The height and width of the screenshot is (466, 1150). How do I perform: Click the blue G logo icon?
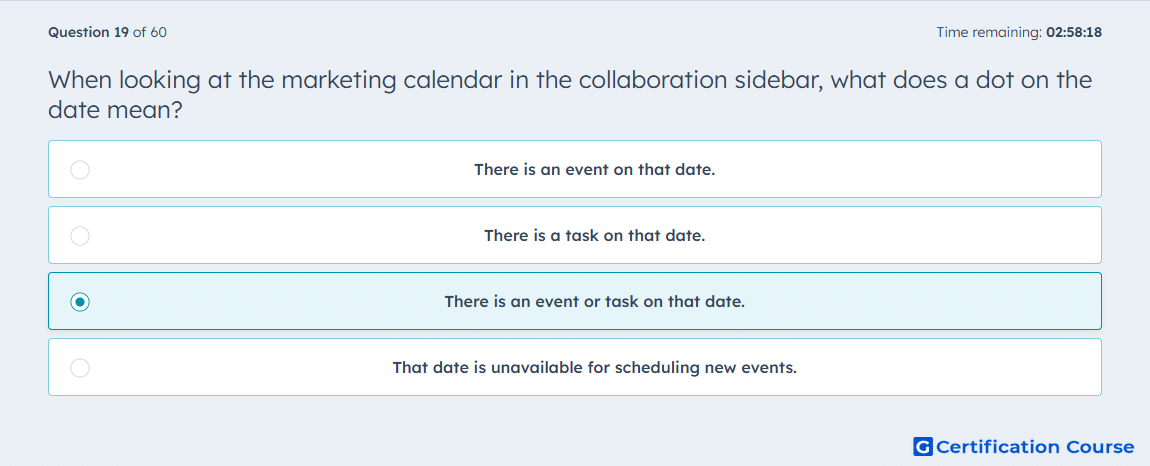[x=923, y=446]
